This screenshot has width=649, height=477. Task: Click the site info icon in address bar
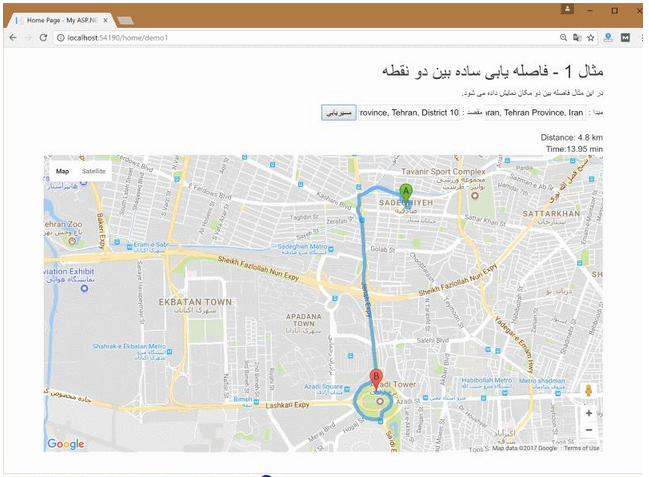[x=60, y=38]
